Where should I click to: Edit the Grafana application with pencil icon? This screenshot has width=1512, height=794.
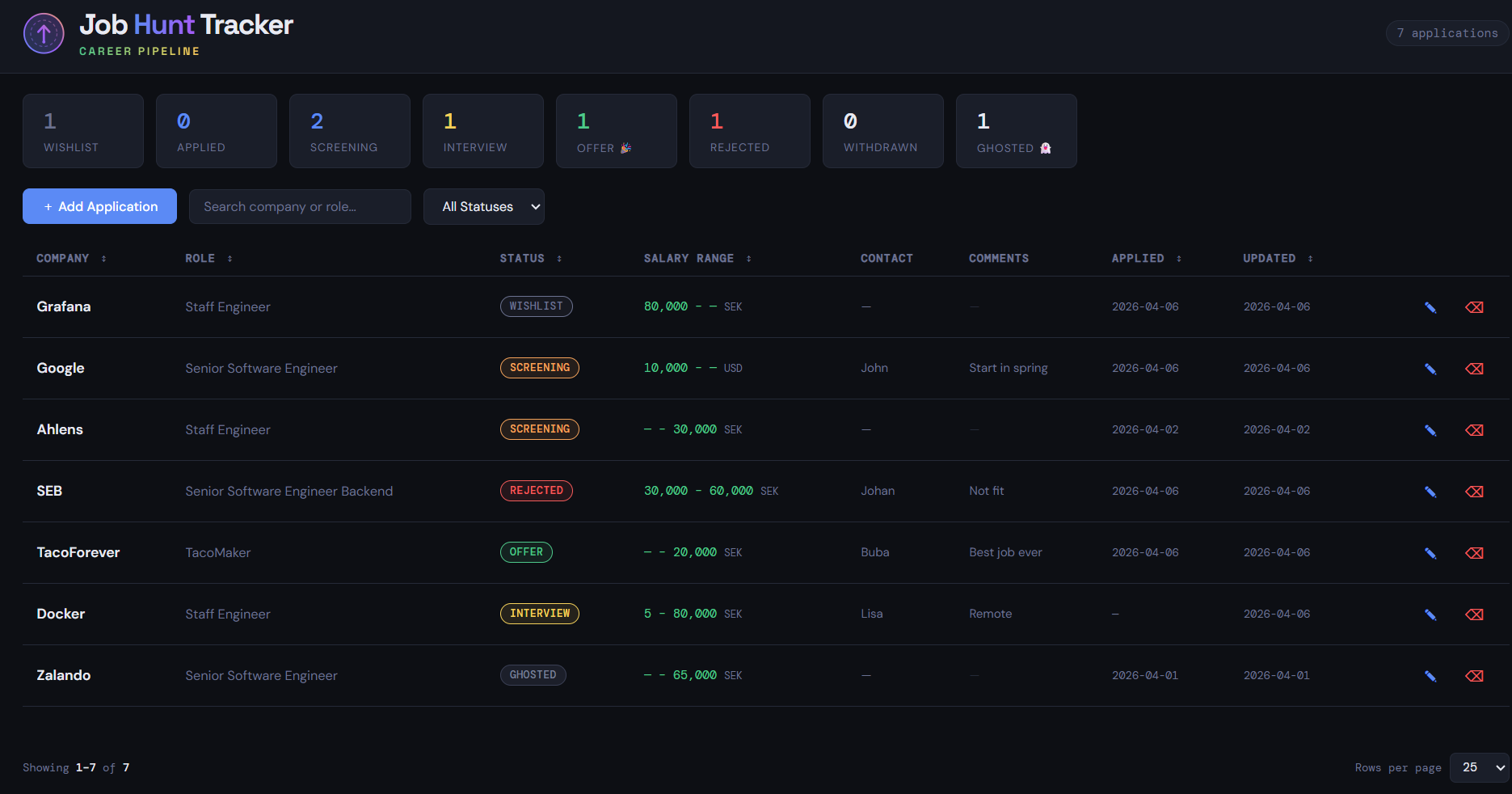pos(1430,307)
